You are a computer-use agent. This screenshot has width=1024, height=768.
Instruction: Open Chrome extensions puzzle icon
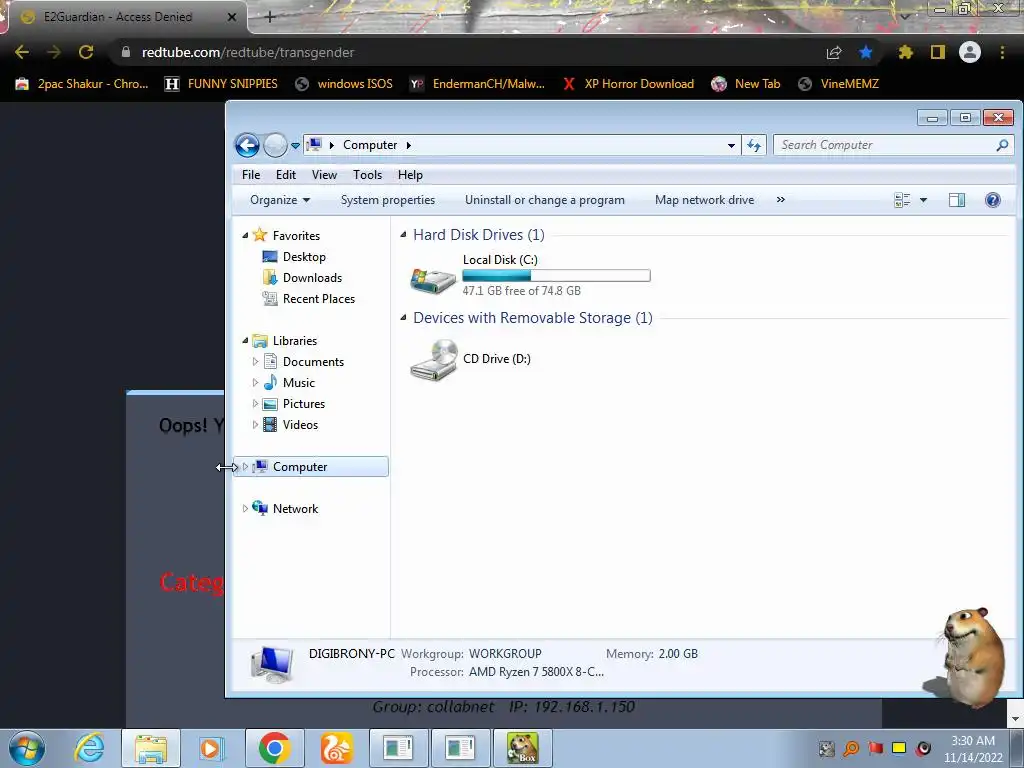point(905,52)
